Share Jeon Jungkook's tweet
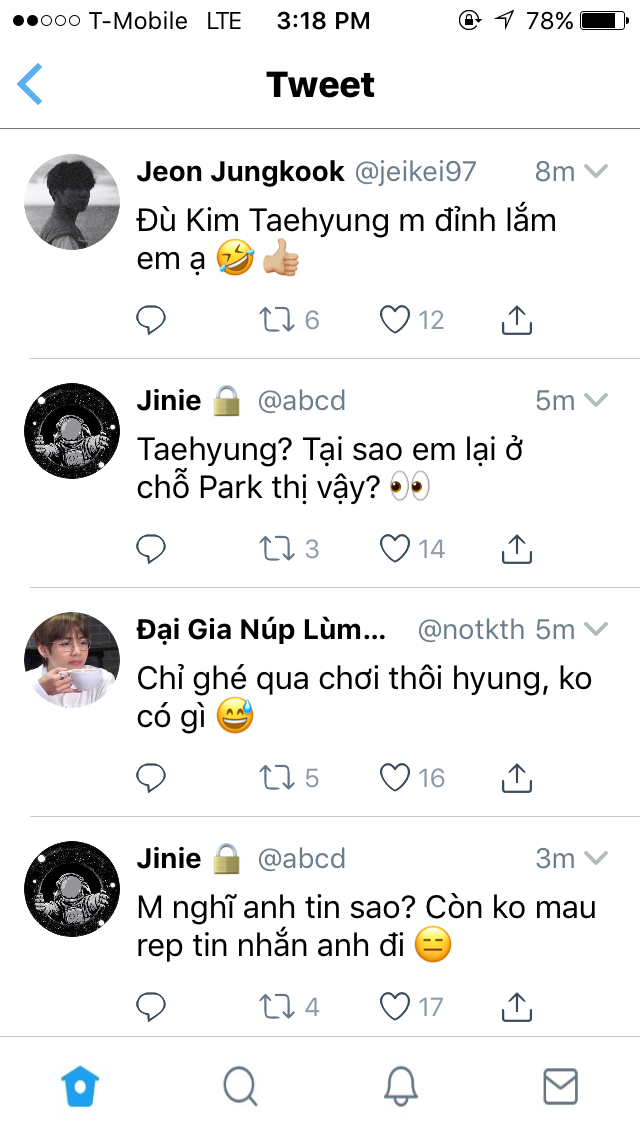 coord(515,320)
